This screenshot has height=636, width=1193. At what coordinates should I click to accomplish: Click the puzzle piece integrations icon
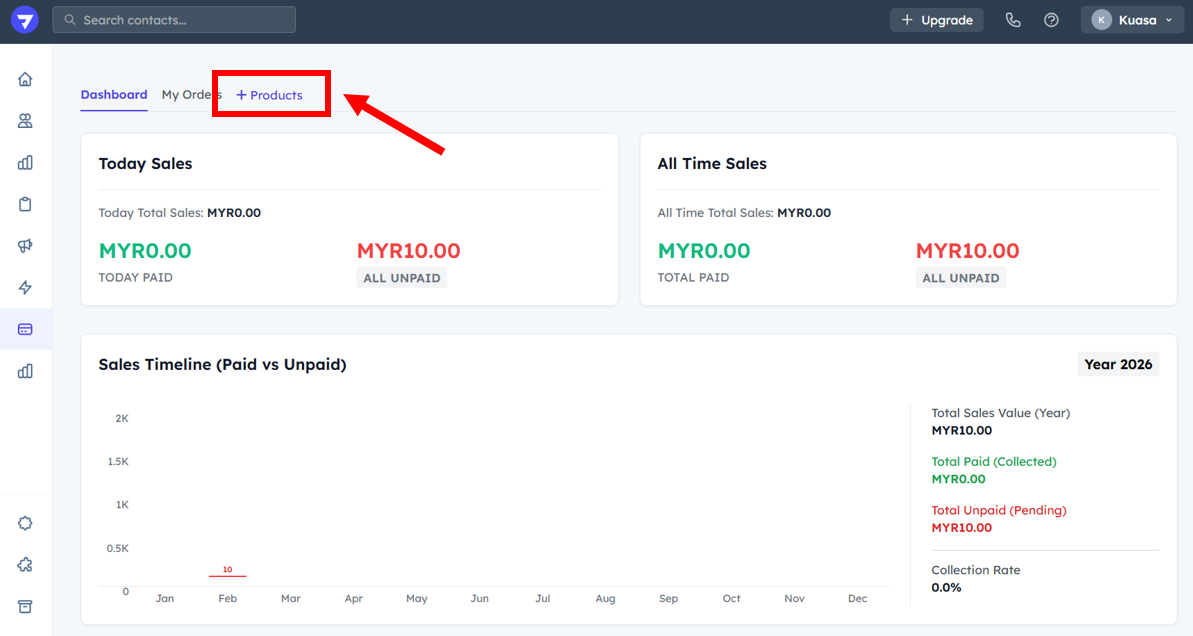click(25, 565)
